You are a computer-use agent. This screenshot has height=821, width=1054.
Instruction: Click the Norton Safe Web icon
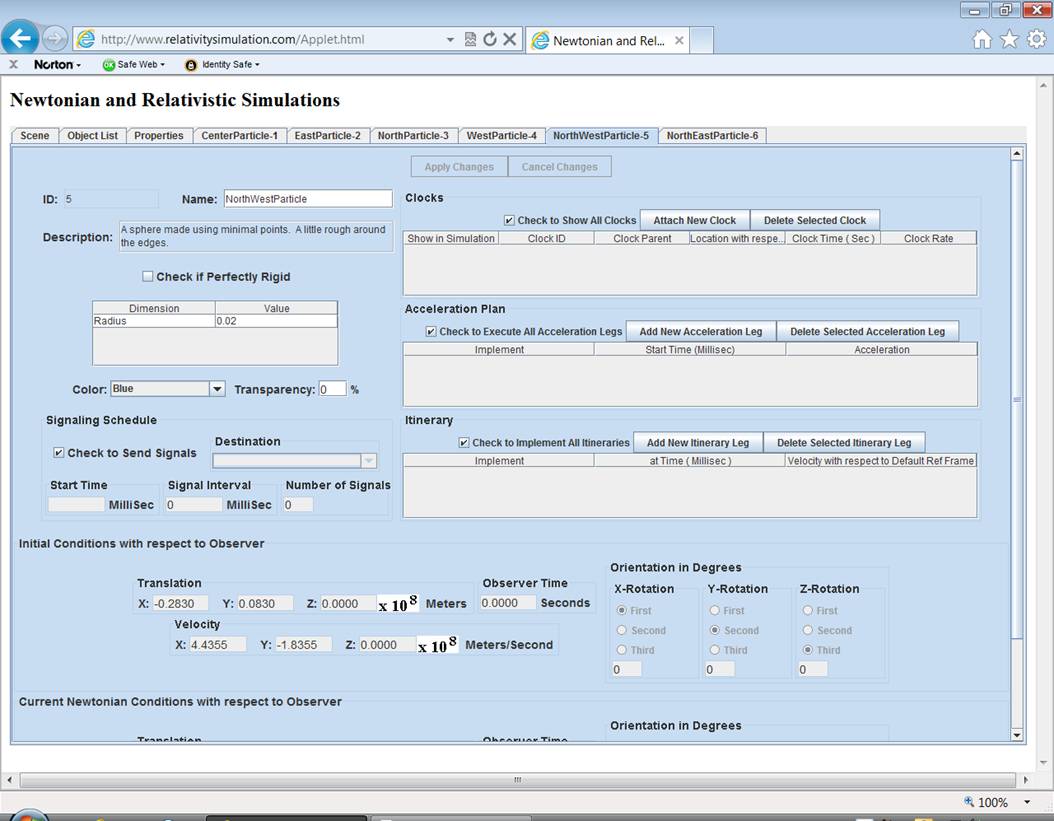pos(109,65)
